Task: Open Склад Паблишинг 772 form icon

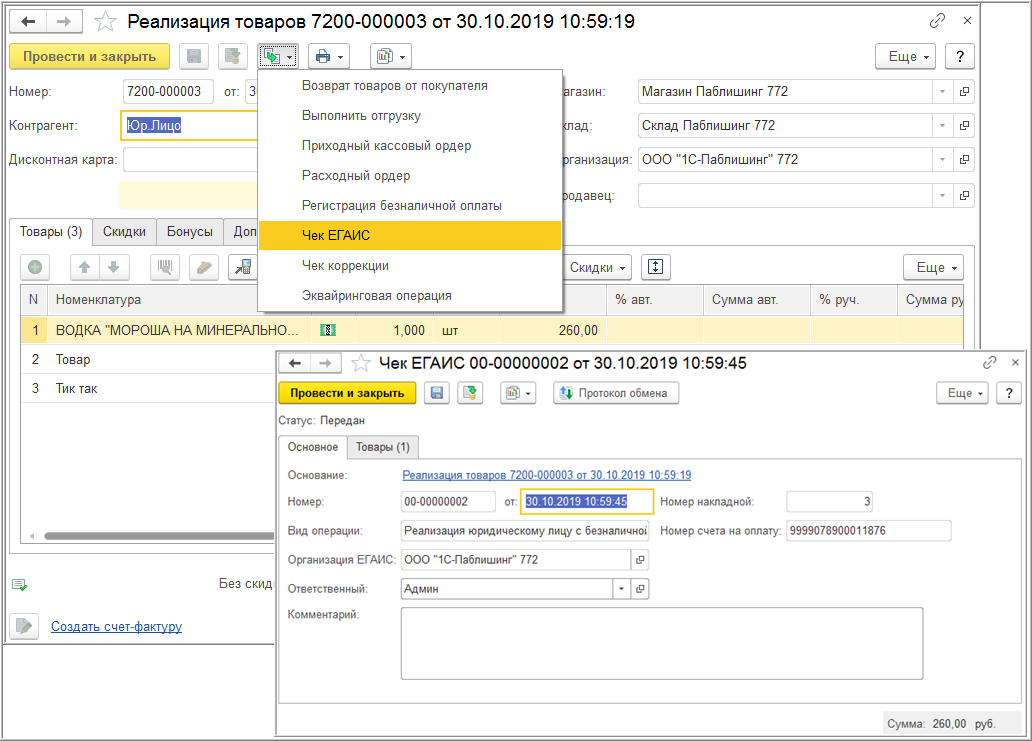Action: click(x=964, y=125)
